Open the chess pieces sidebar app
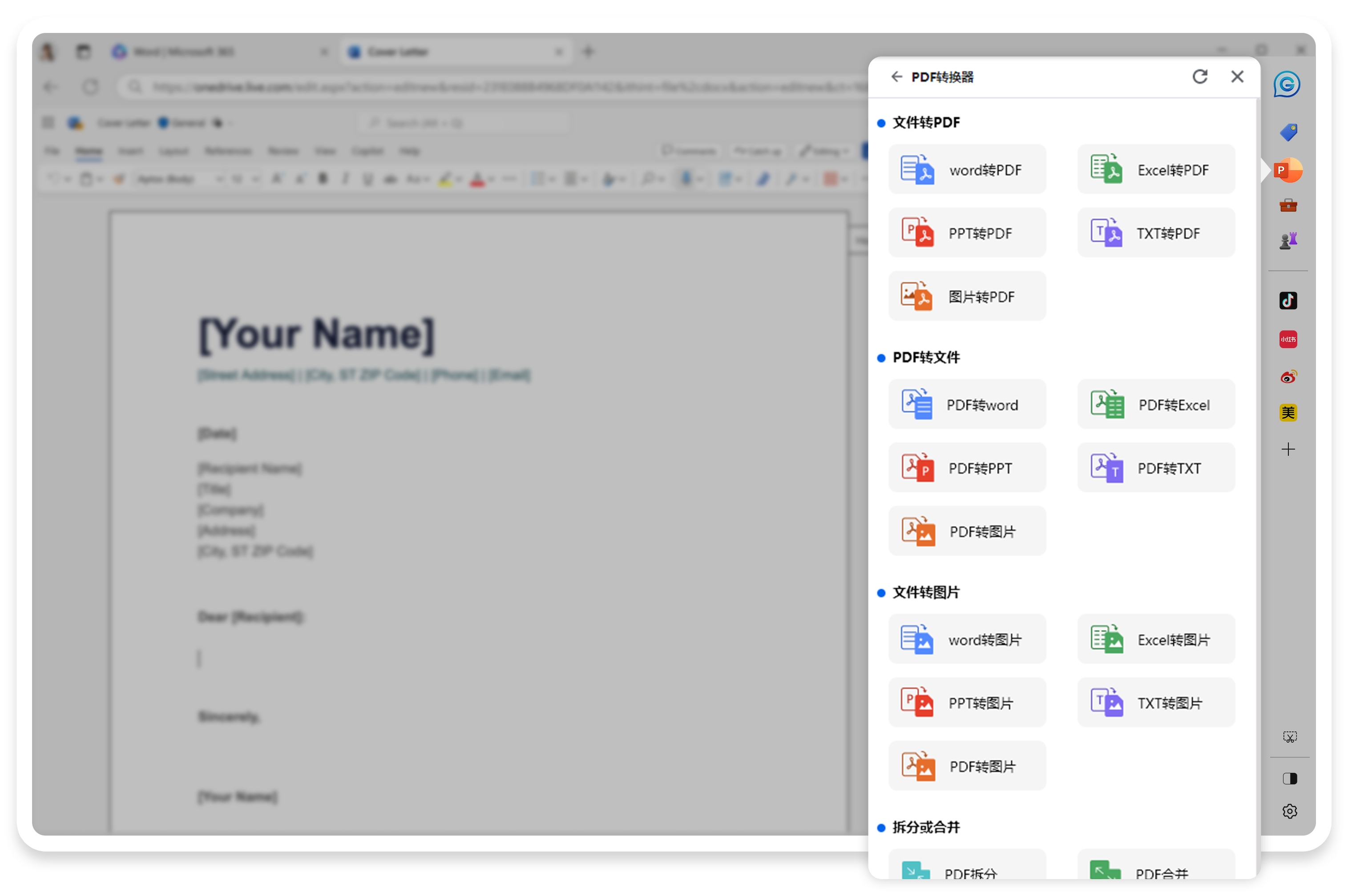 (x=1288, y=241)
